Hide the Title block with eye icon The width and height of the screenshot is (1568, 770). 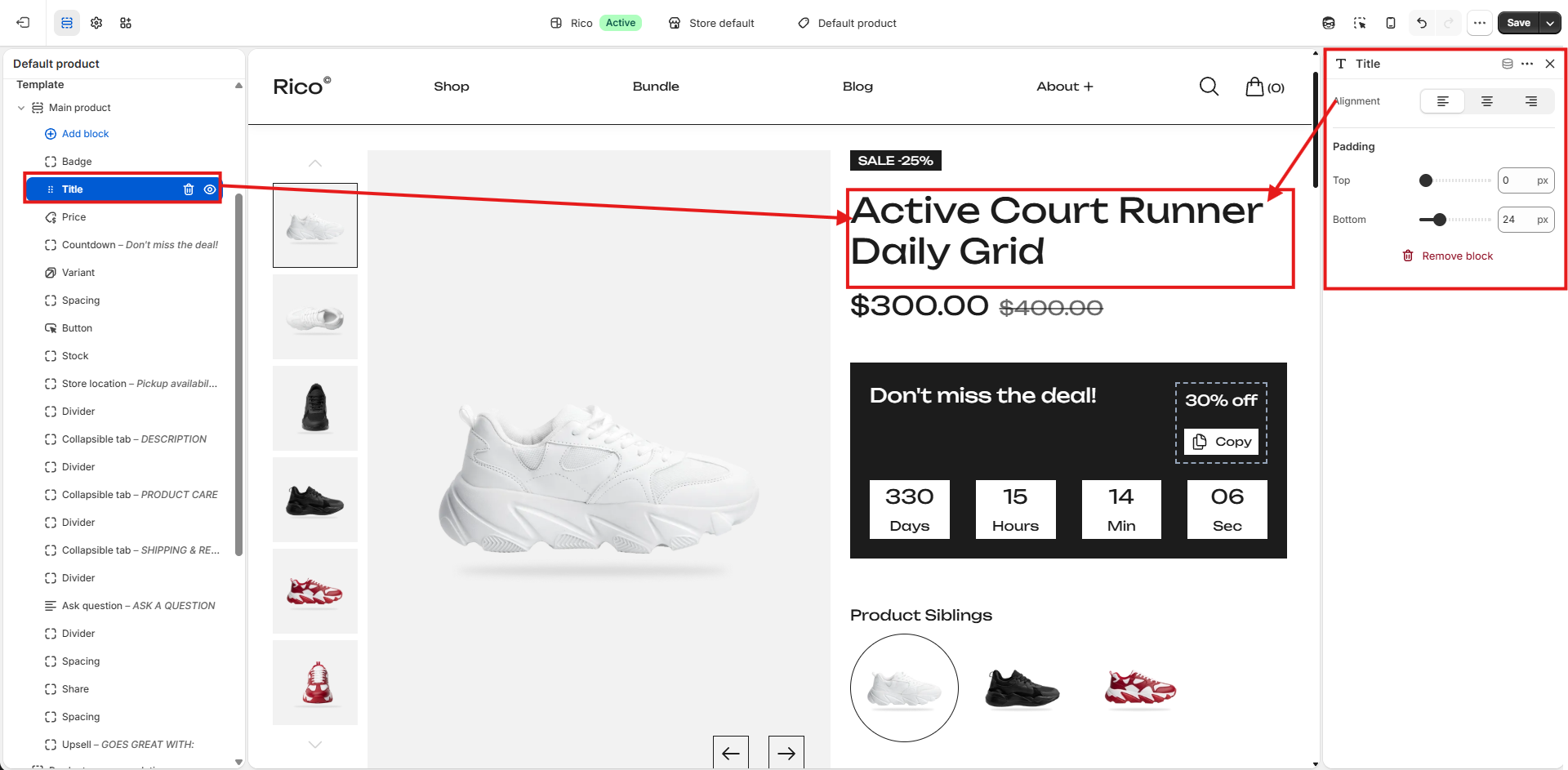[210, 189]
